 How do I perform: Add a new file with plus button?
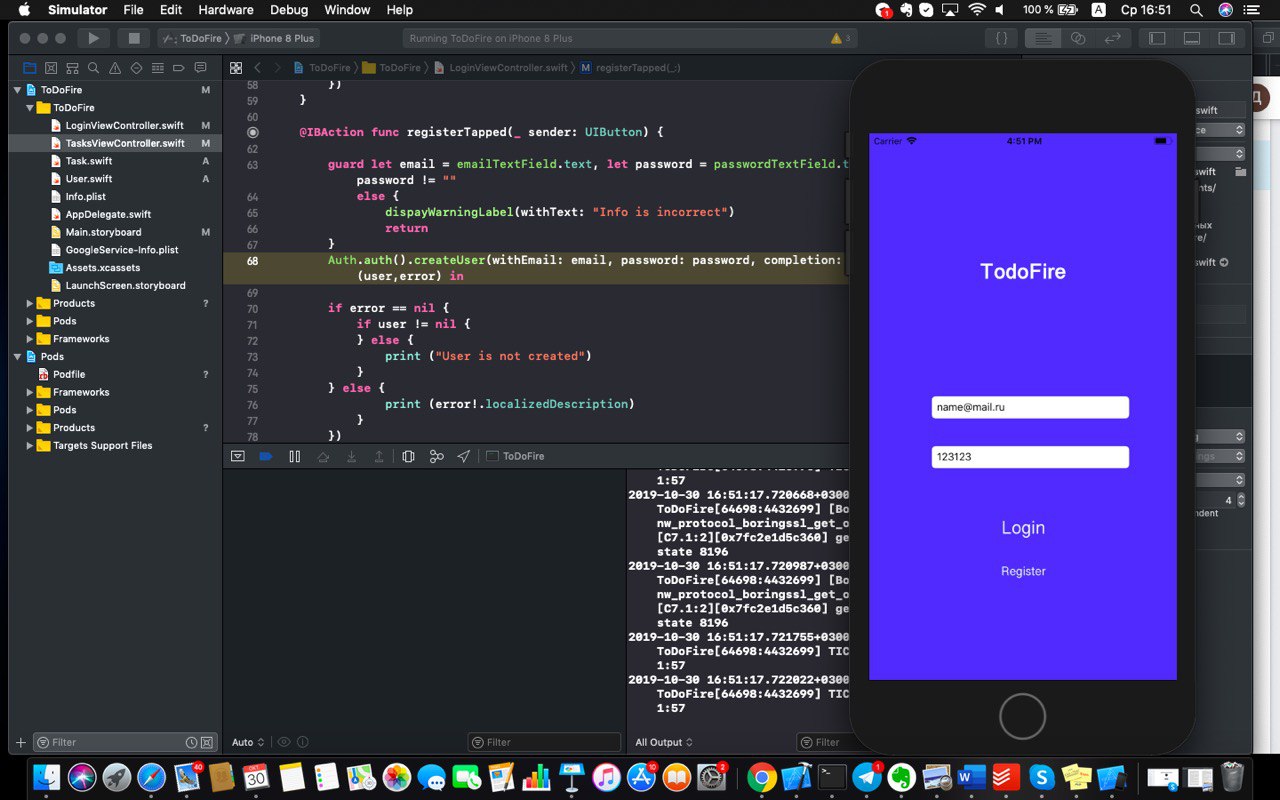click(21, 742)
